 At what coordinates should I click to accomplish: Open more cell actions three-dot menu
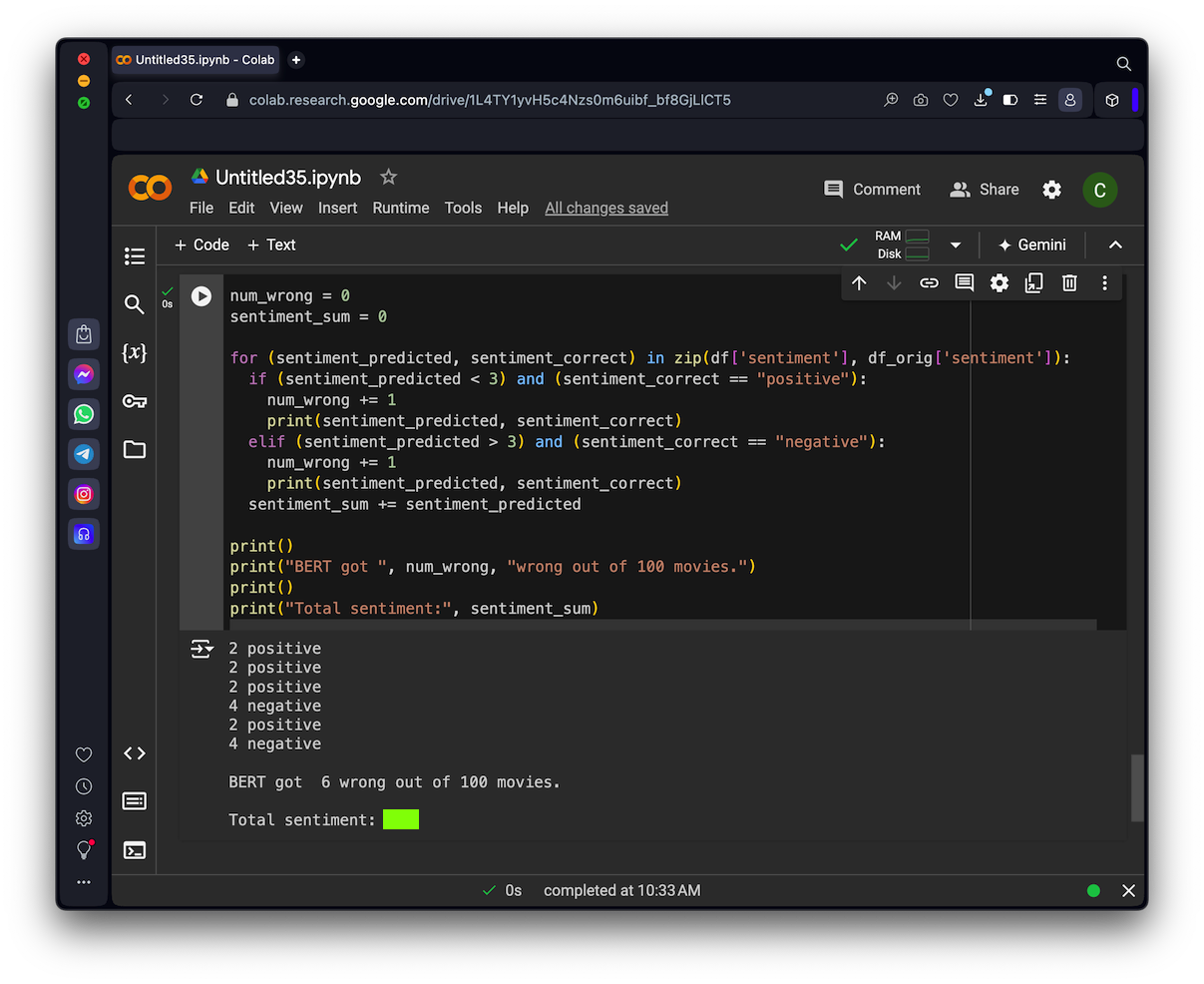point(1104,283)
